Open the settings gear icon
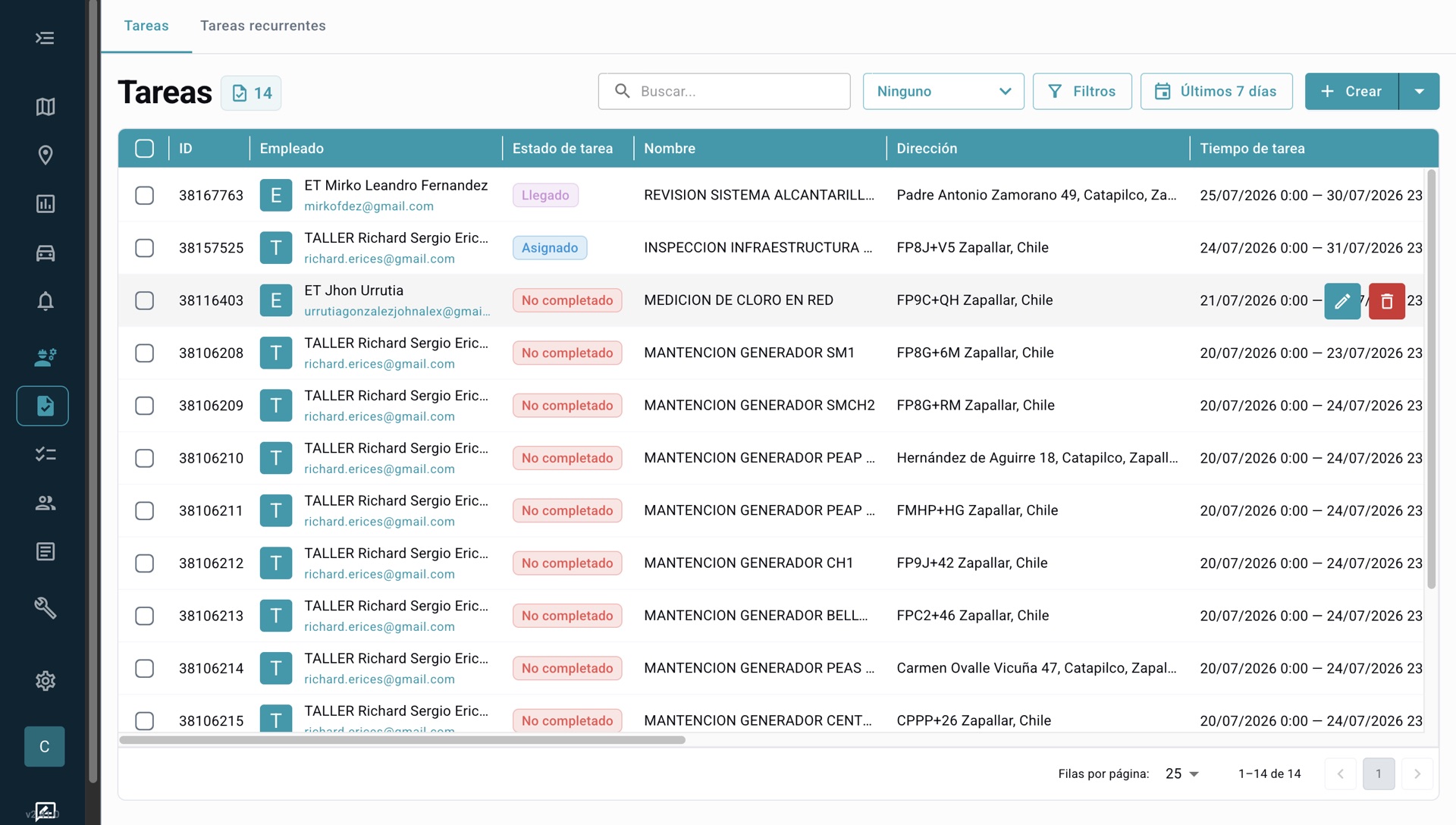 tap(45, 681)
